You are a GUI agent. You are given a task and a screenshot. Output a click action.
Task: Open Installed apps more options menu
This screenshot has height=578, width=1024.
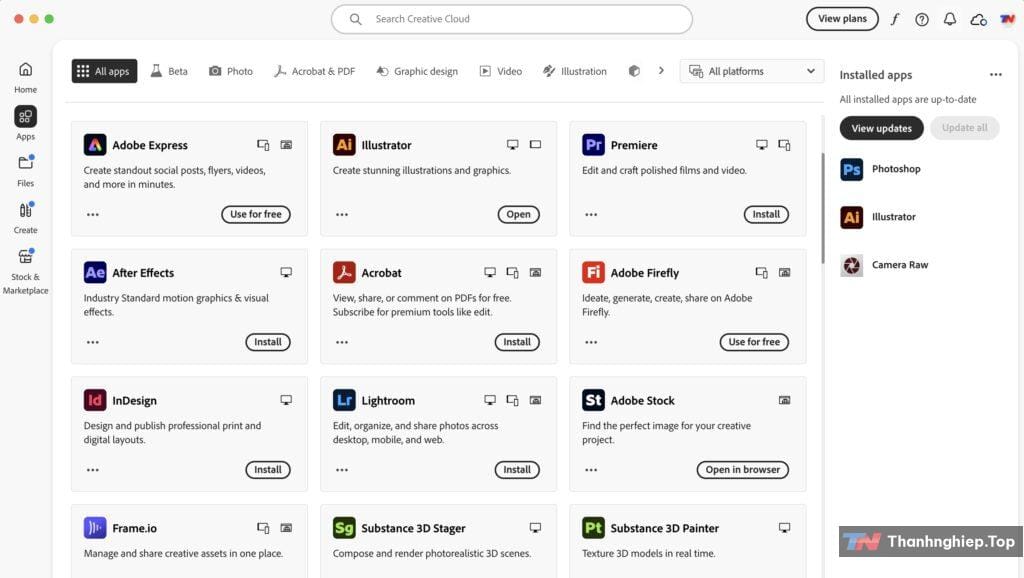995,75
